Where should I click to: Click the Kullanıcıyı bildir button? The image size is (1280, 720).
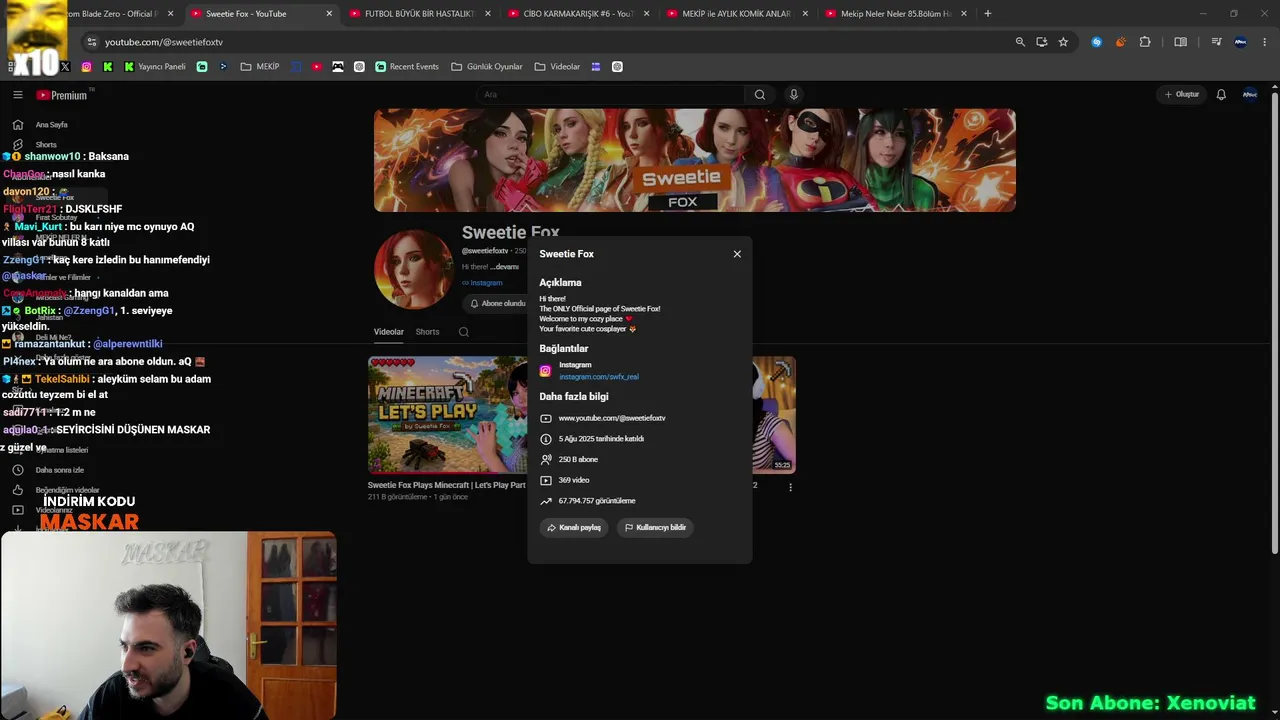click(655, 527)
